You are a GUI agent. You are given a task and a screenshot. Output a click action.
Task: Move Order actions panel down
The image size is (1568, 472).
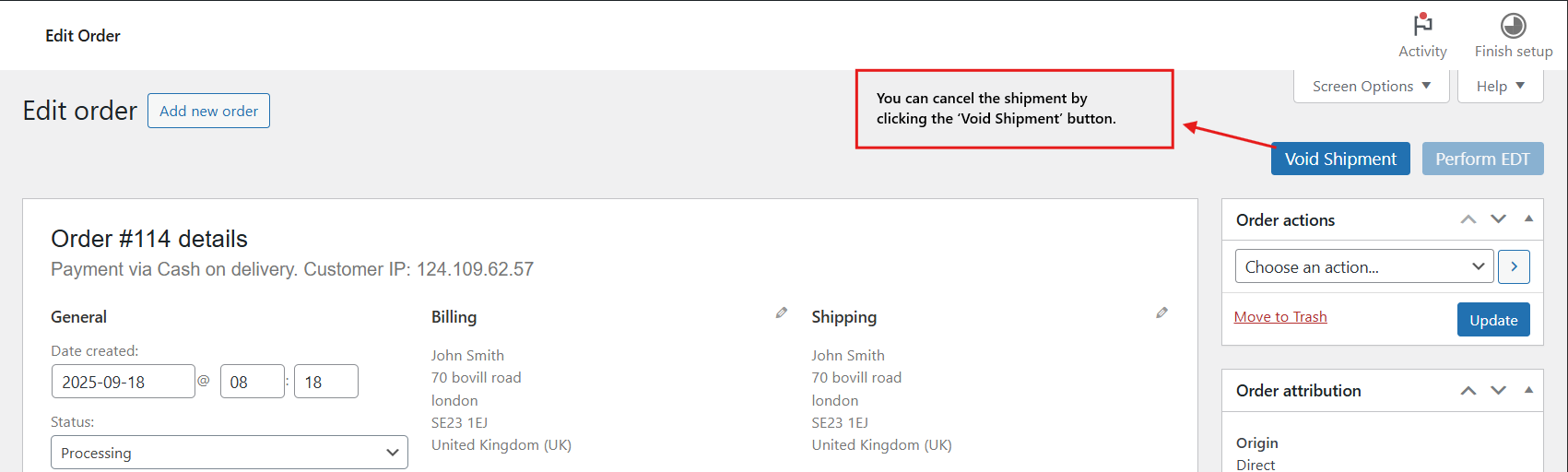pos(1498,219)
